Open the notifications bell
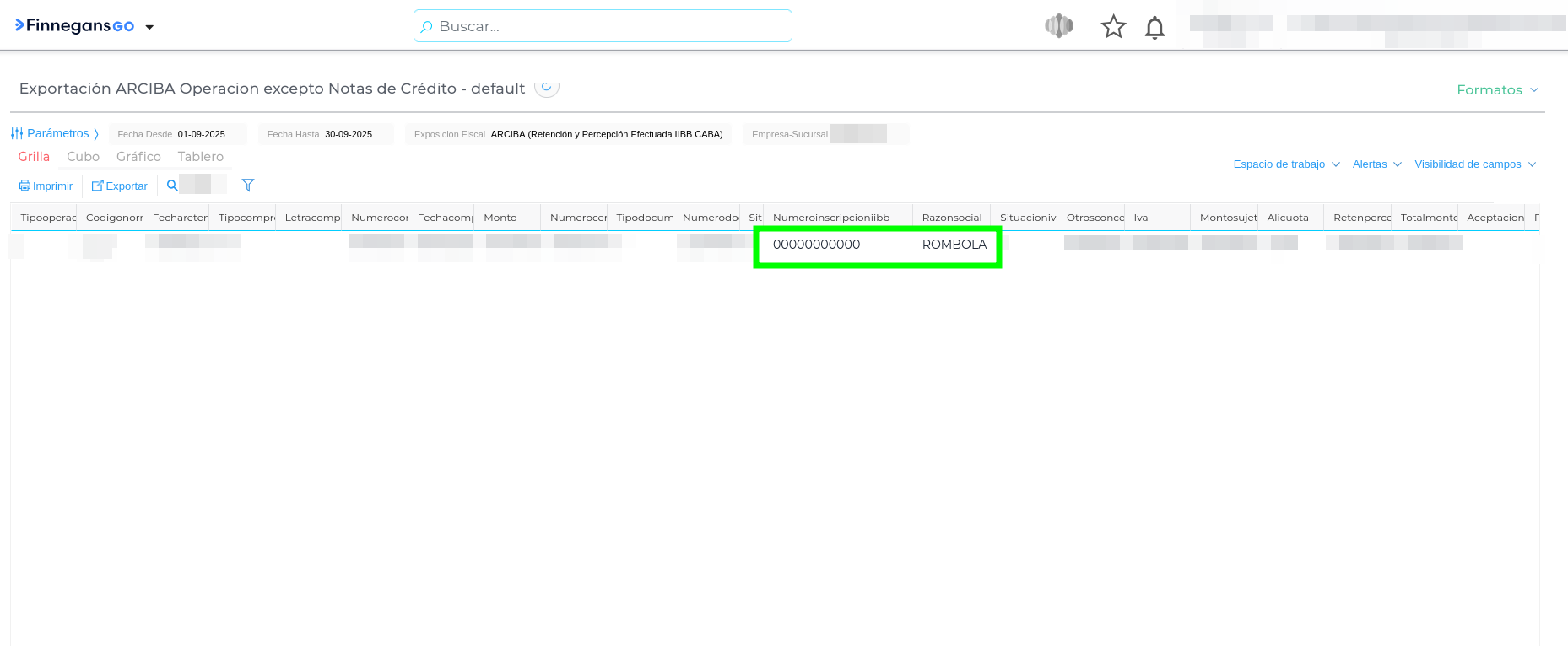Viewport: 1568px width, 646px height. 1154,28
